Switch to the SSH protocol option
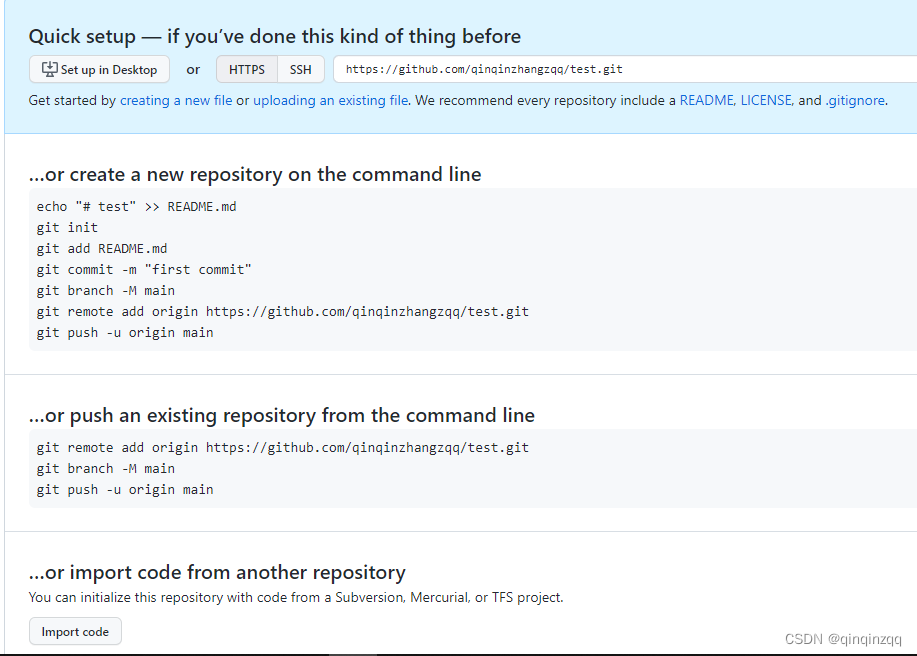This screenshot has width=917, height=656. pyautogui.click(x=301, y=70)
